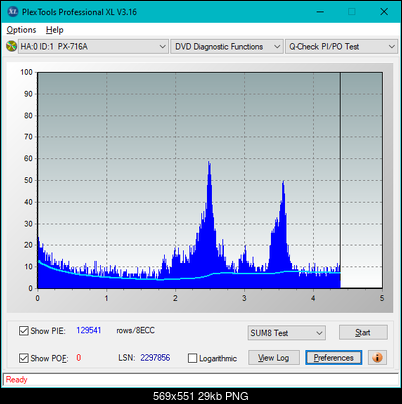Toggle the Show PIE checkbox
The width and height of the screenshot is (402, 404).
click(24, 331)
